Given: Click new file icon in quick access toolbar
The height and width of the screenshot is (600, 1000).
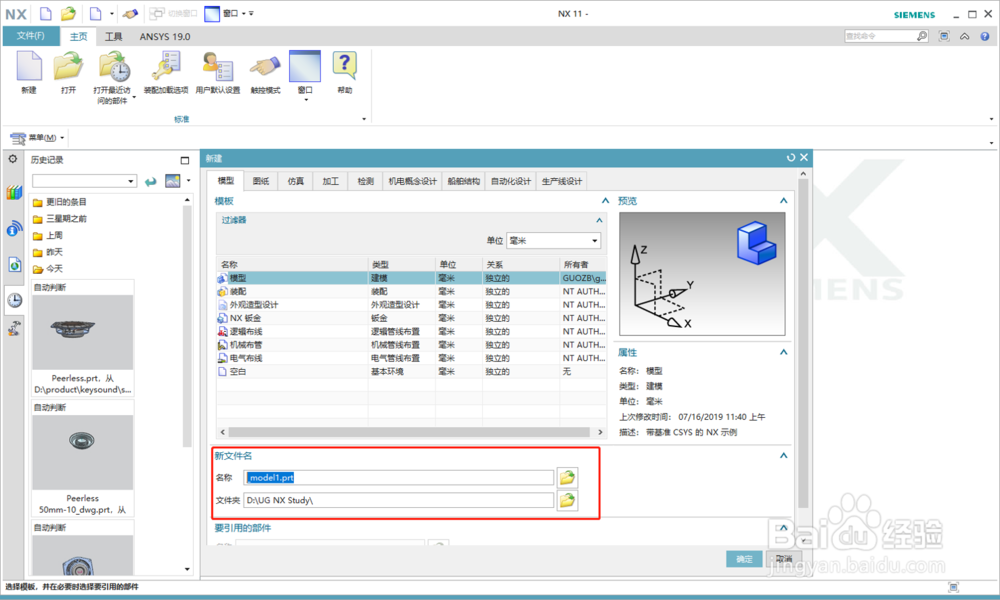Looking at the screenshot, I should [x=45, y=13].
